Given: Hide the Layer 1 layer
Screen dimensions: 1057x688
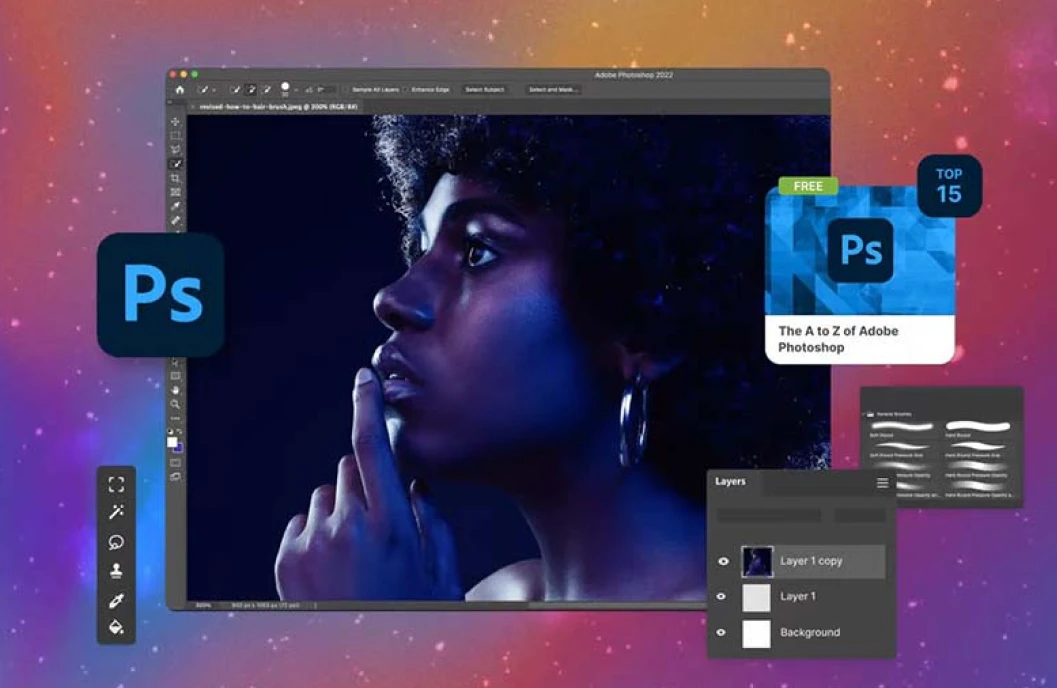Looking at the screenshot, I should [721, 596].
